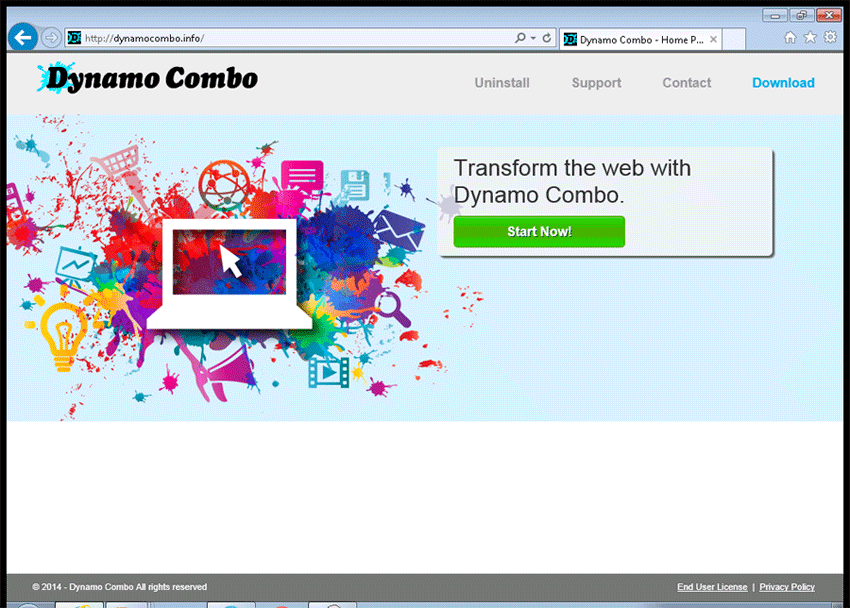Open the browser Home page icon

[790, 36]
